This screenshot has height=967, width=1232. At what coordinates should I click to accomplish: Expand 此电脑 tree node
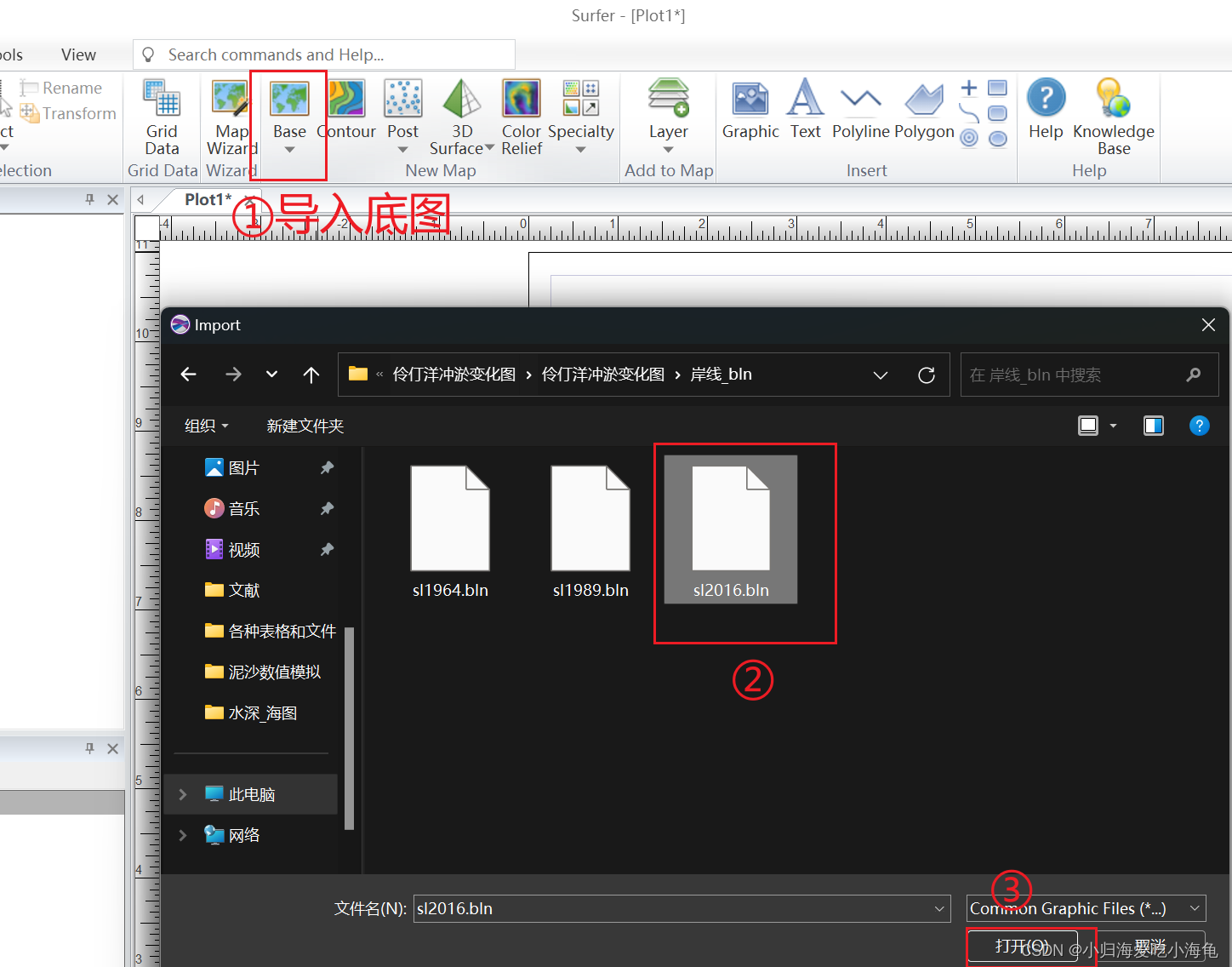click(182, 795)
